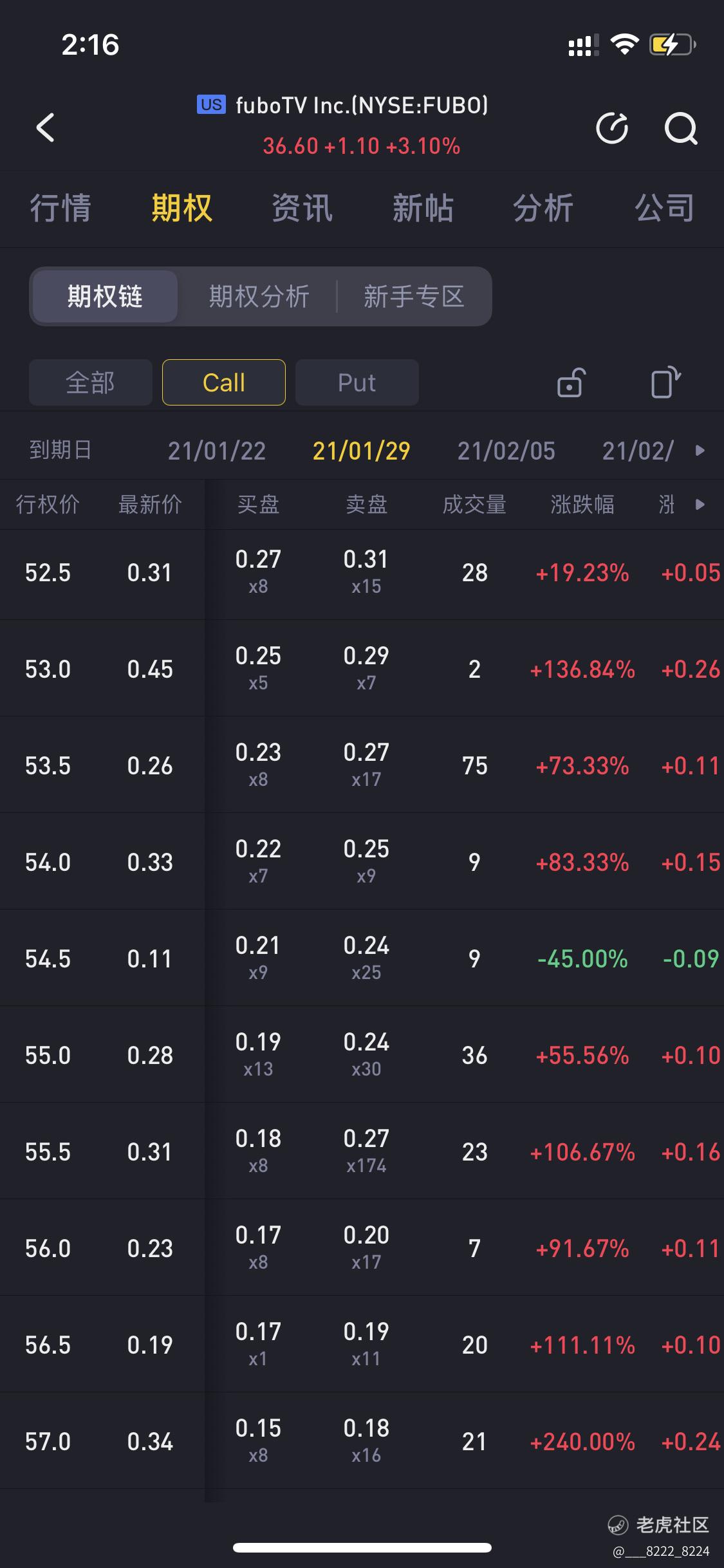This screenshot has width=724, height=1568.
Task: Open the 53.0 strike option row
Action: click(362, 669)
